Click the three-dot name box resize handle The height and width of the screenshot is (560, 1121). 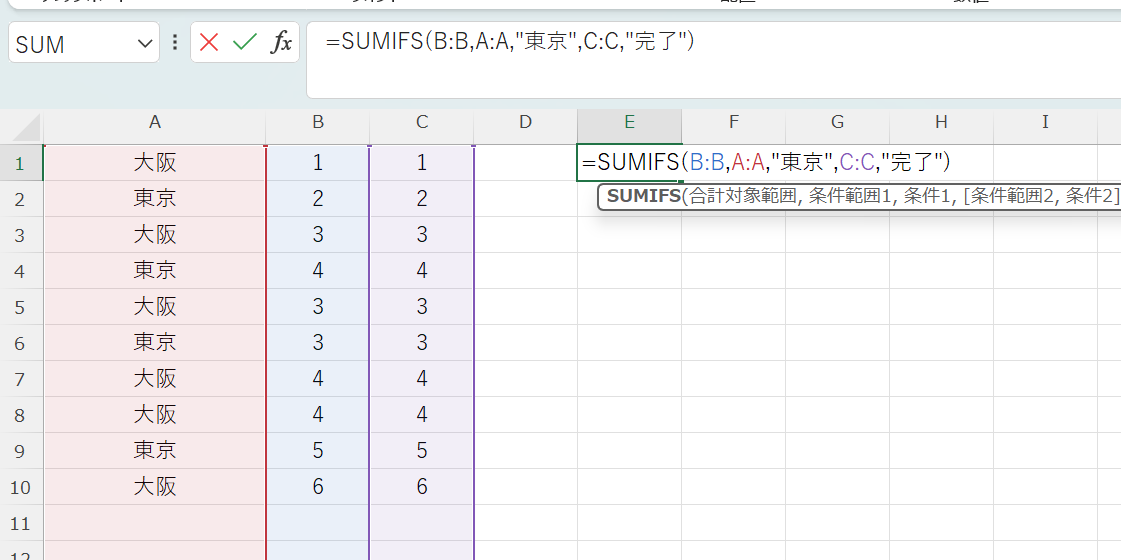(175, 43)
